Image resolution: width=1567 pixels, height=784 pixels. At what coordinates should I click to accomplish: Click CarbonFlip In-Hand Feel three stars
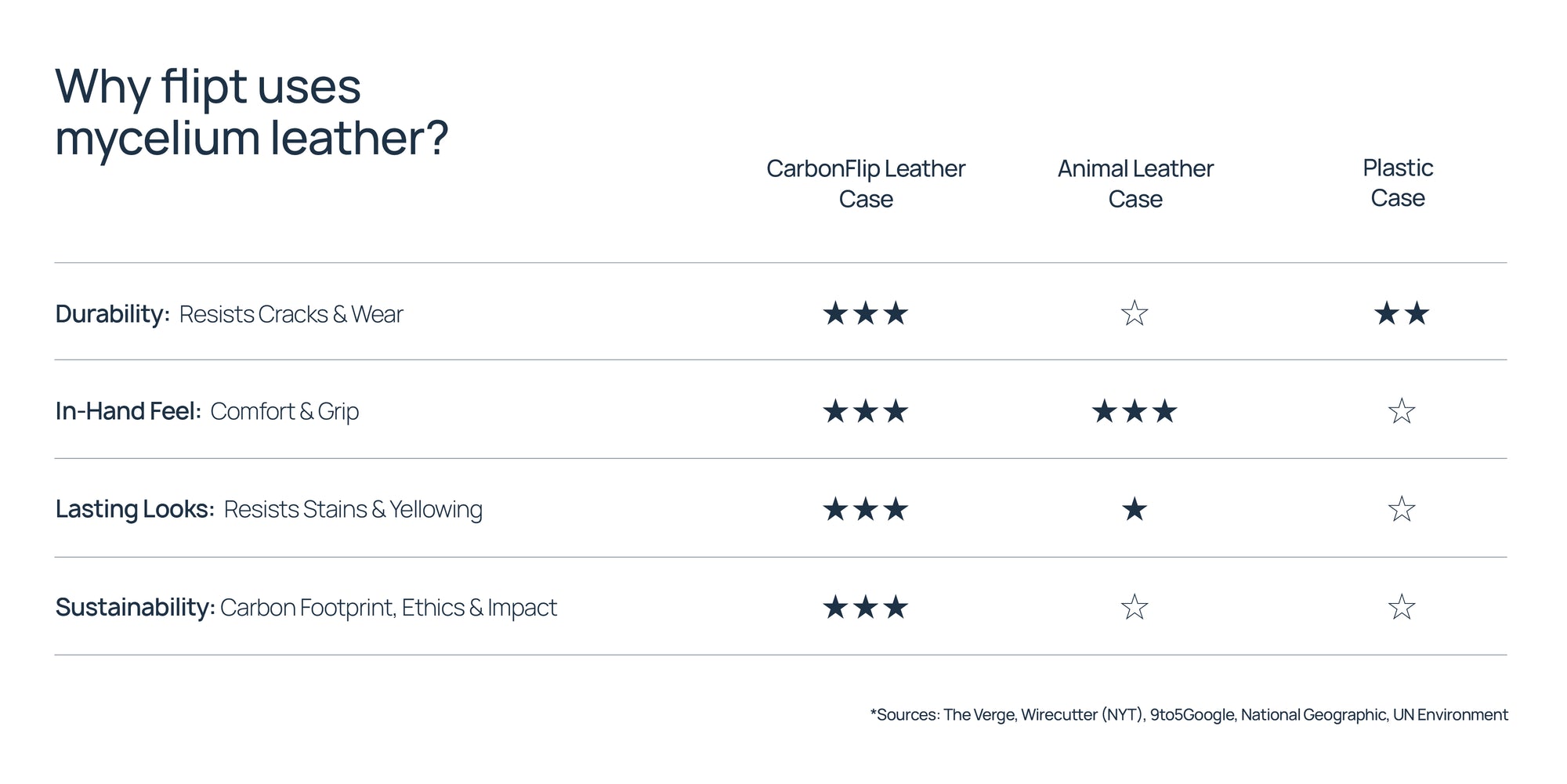tap(865, 411)
